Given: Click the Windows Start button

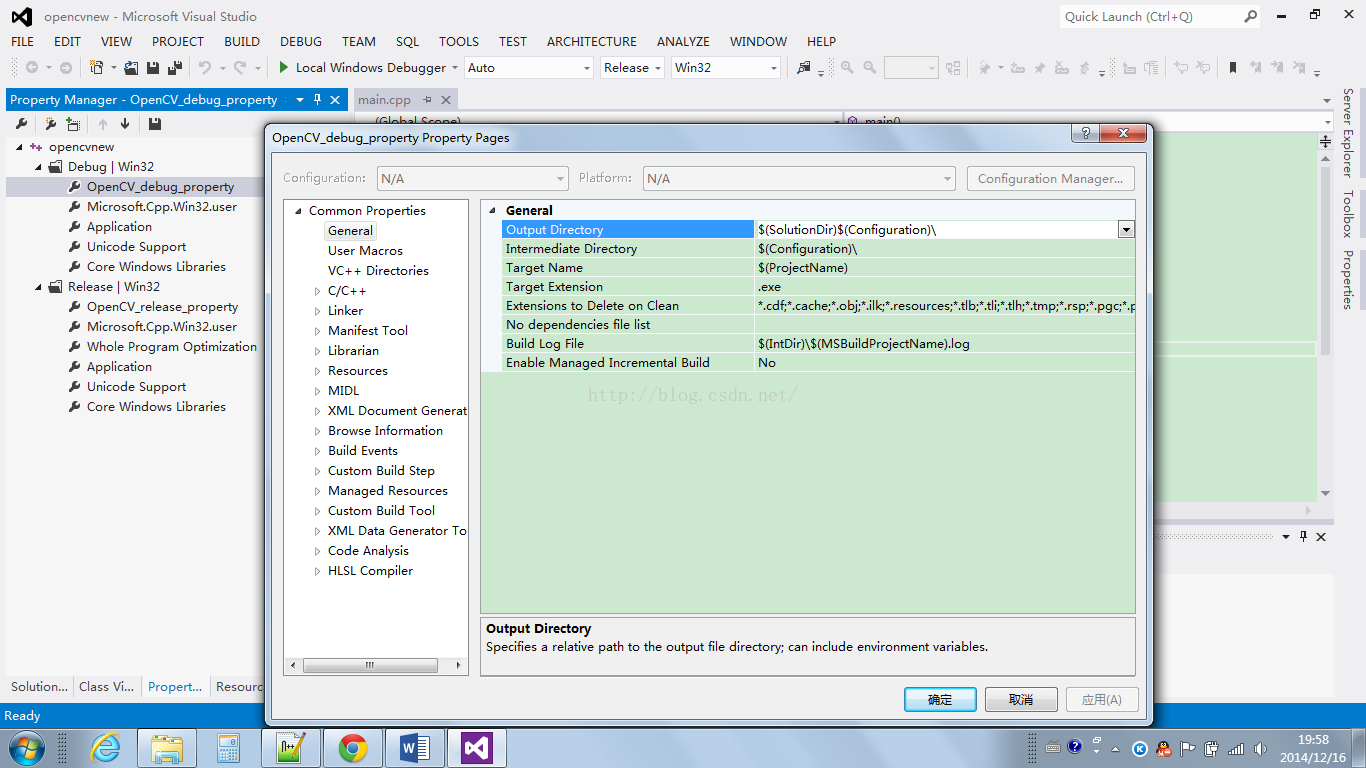Looking at the screenshot, I should pyautogui.click(x=26, y=747).
